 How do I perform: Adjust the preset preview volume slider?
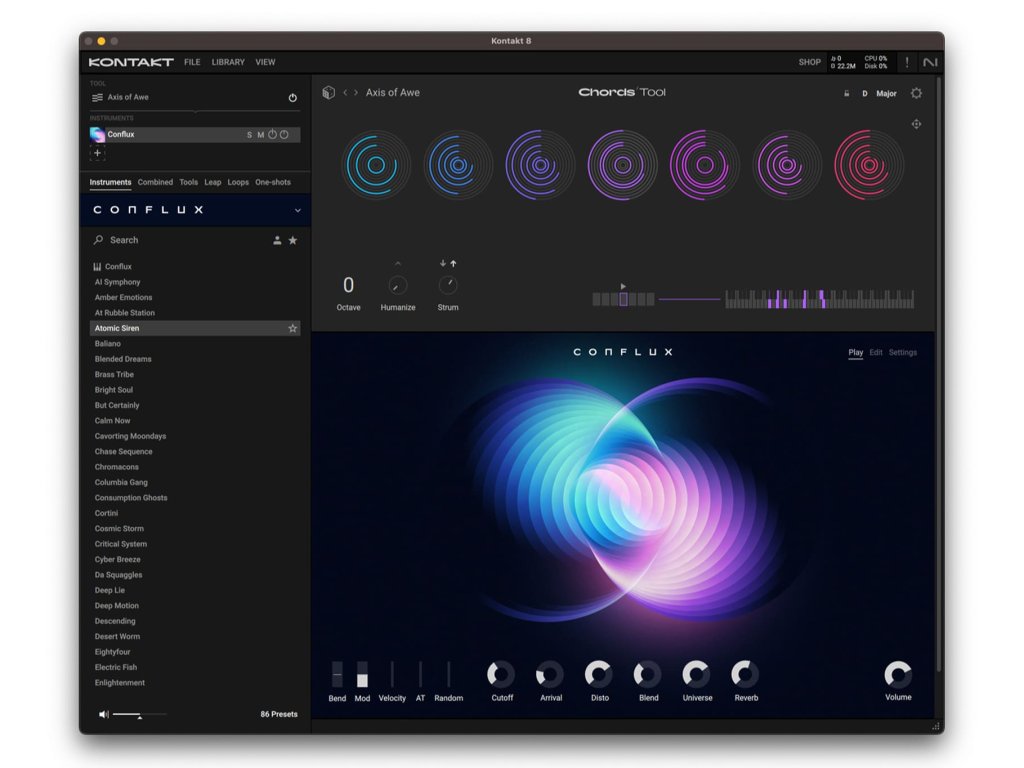pyautogui.click(x=139, y=714)
